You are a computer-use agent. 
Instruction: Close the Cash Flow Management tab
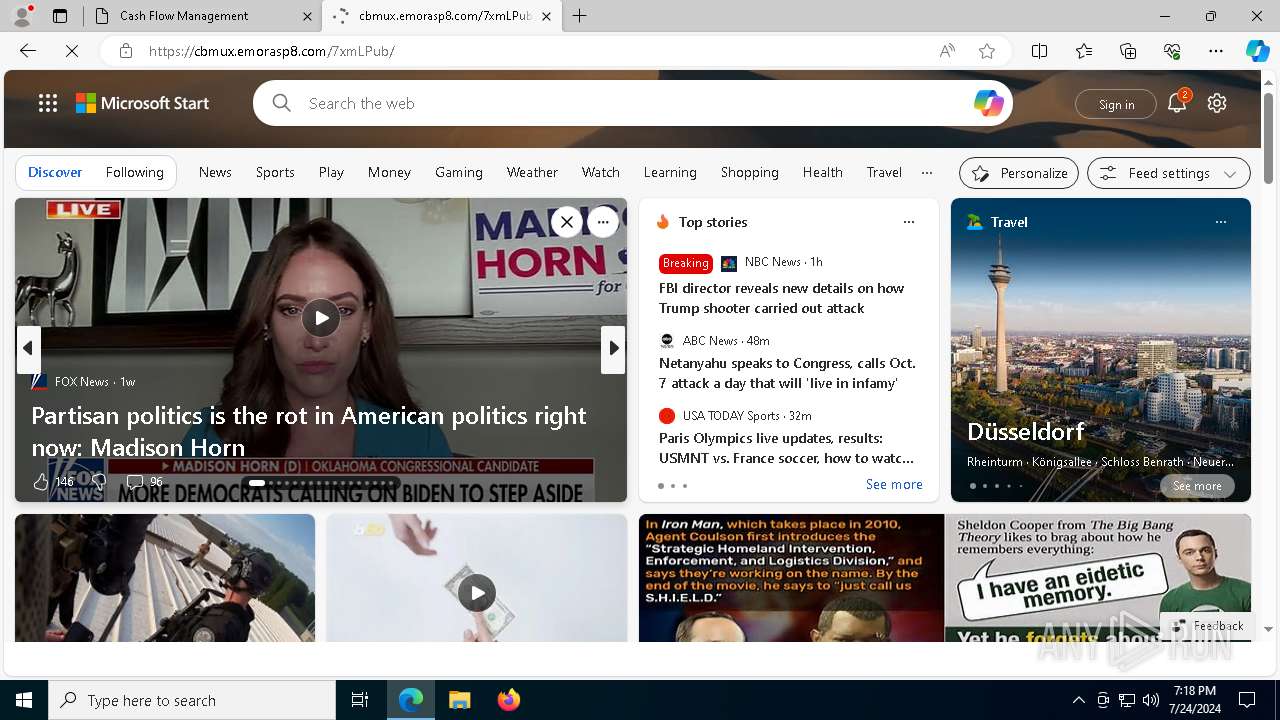coord(307,16)
